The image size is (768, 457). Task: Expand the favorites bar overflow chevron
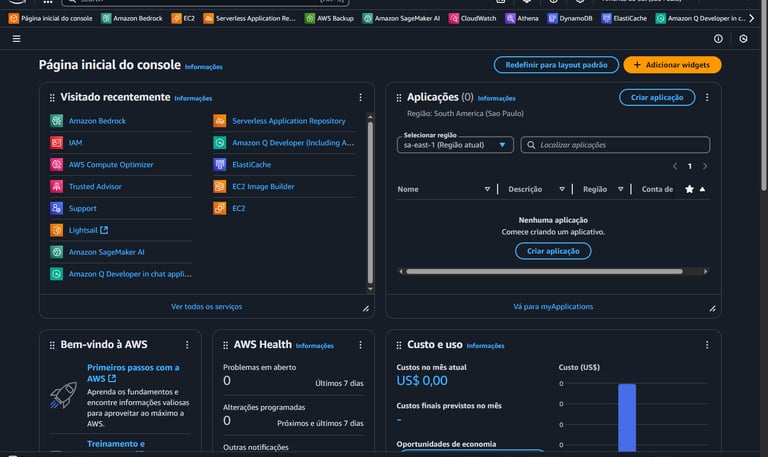[x=751, y=18]
